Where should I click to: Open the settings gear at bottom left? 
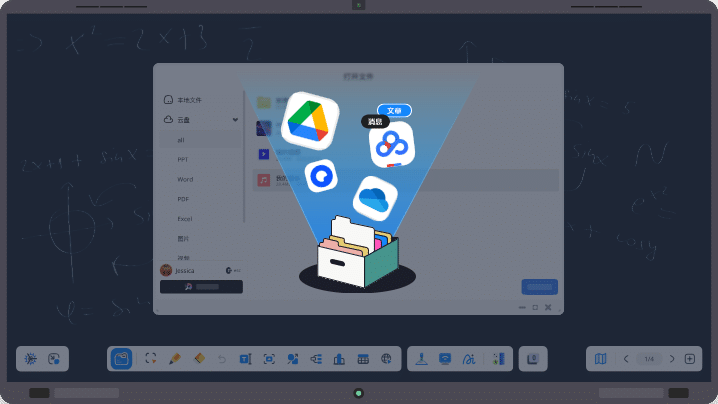pos(31,358)
